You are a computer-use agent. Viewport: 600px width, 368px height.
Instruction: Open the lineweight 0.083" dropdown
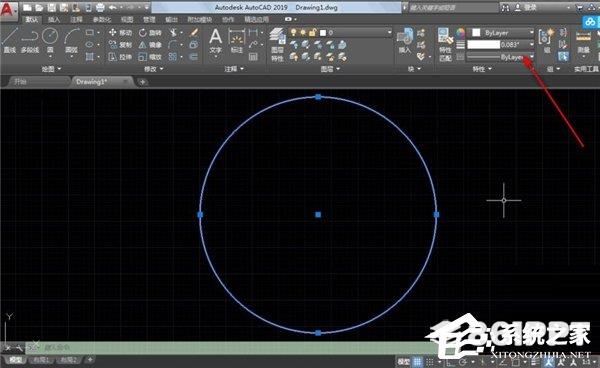coord(499,45)
